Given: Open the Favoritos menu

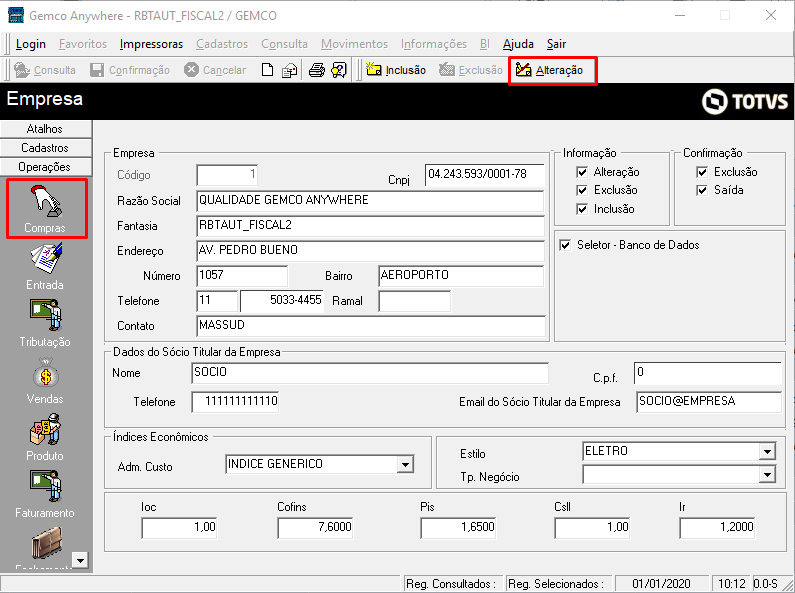Looking at the screenshot, I should click(x=83, y=44).
